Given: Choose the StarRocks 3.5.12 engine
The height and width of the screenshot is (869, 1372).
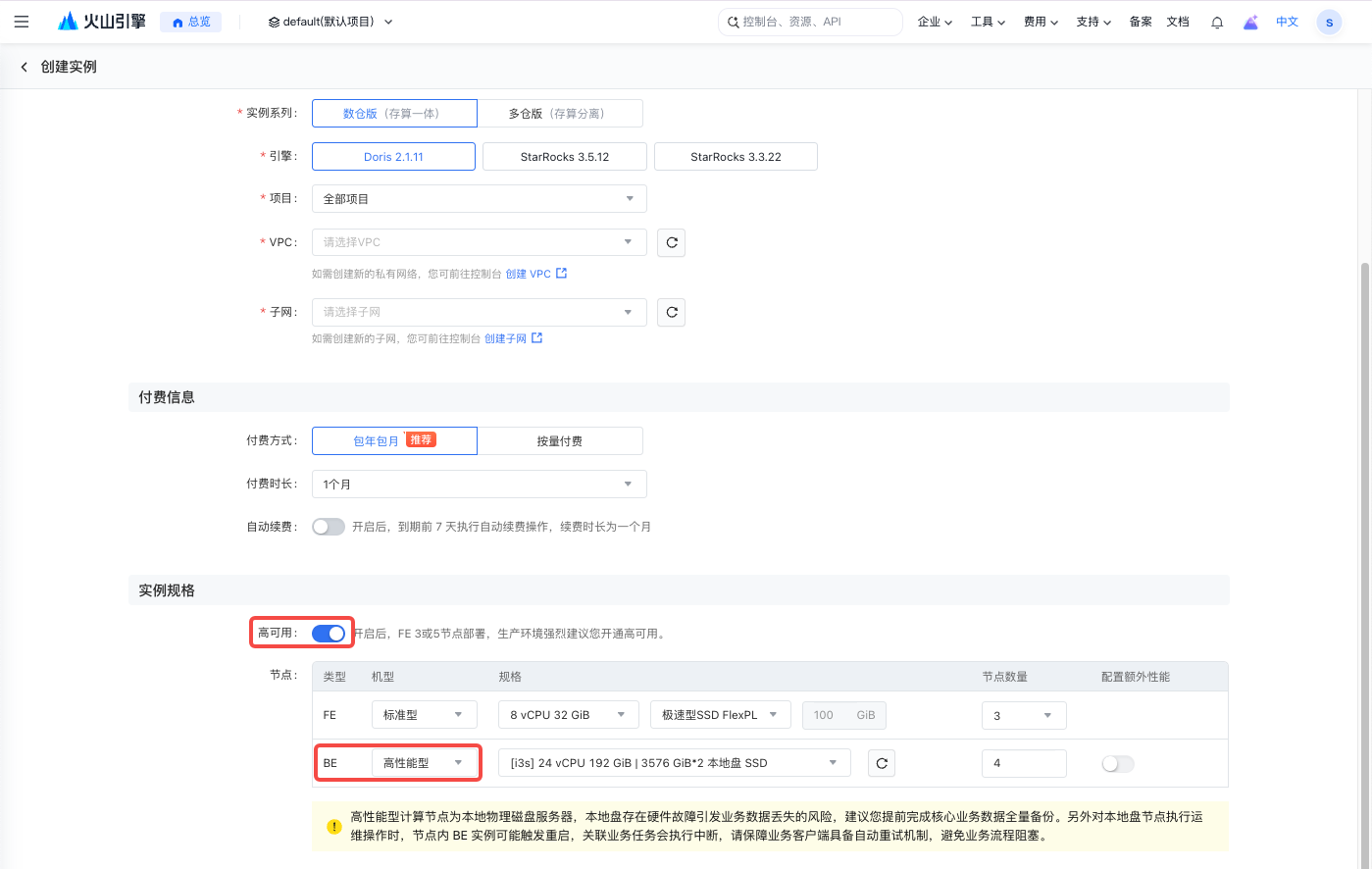Looking at the screenshot, I should coord(565,157).
